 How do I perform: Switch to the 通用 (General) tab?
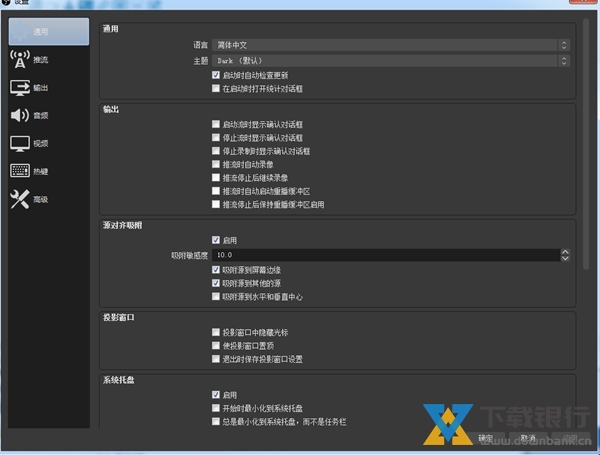click(x=46, y=31)
